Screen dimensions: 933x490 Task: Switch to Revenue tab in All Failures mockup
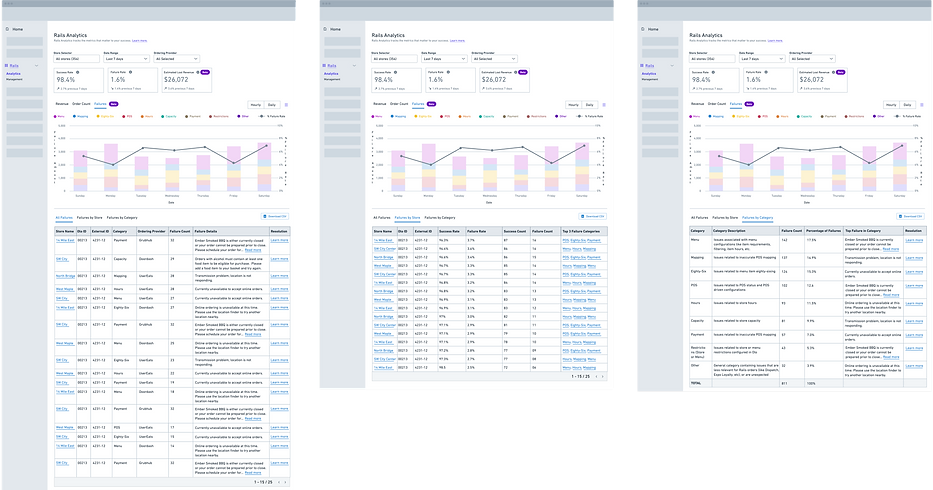point(62,104)
